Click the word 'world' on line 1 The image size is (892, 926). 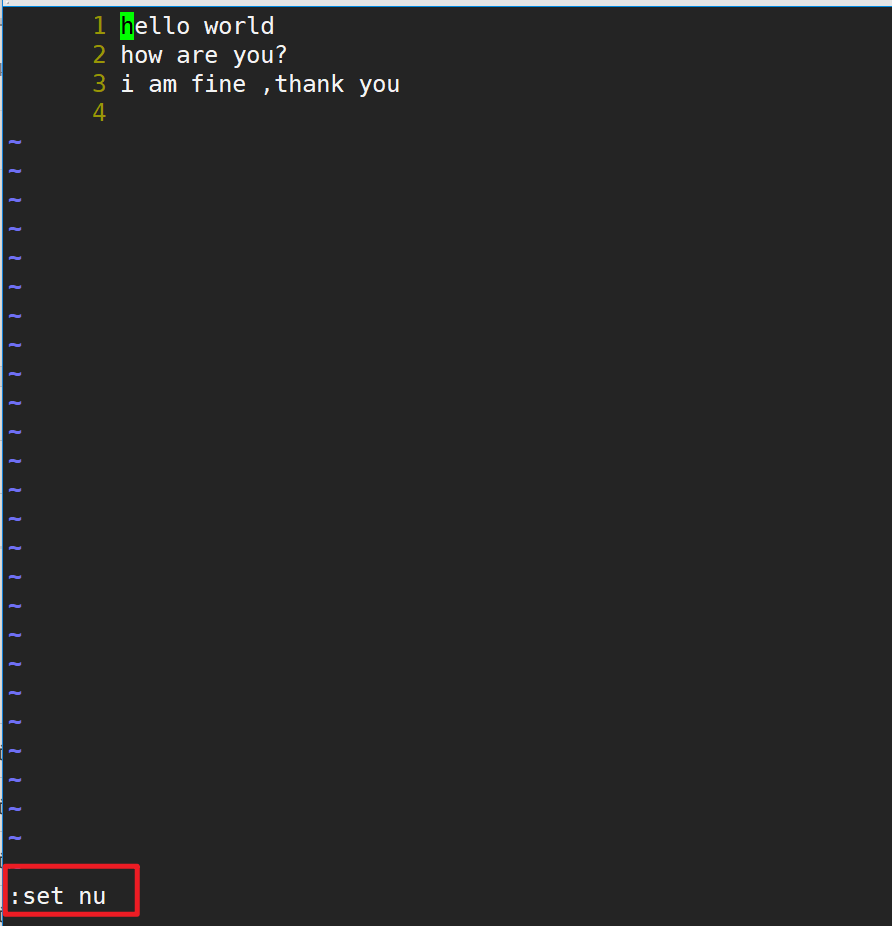point(239,26)
